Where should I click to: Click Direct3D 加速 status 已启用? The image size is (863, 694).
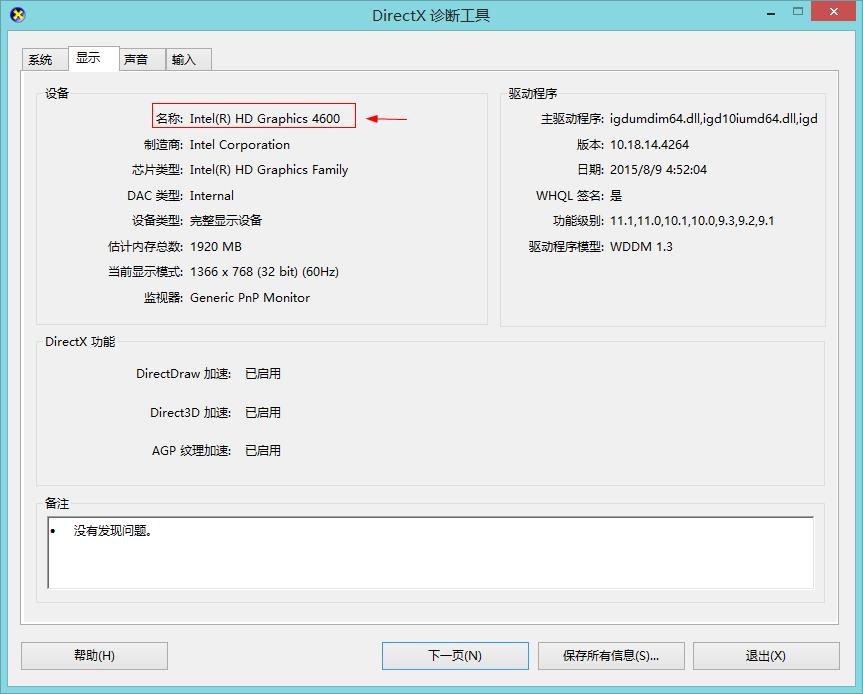[263, 412]
